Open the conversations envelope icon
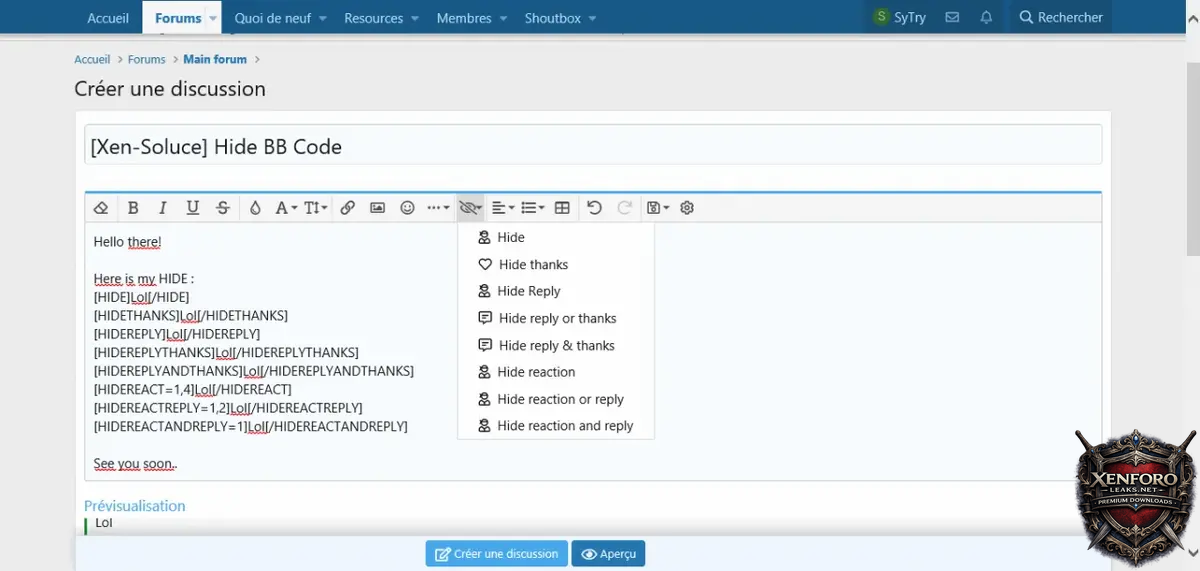 click(952, 18)
